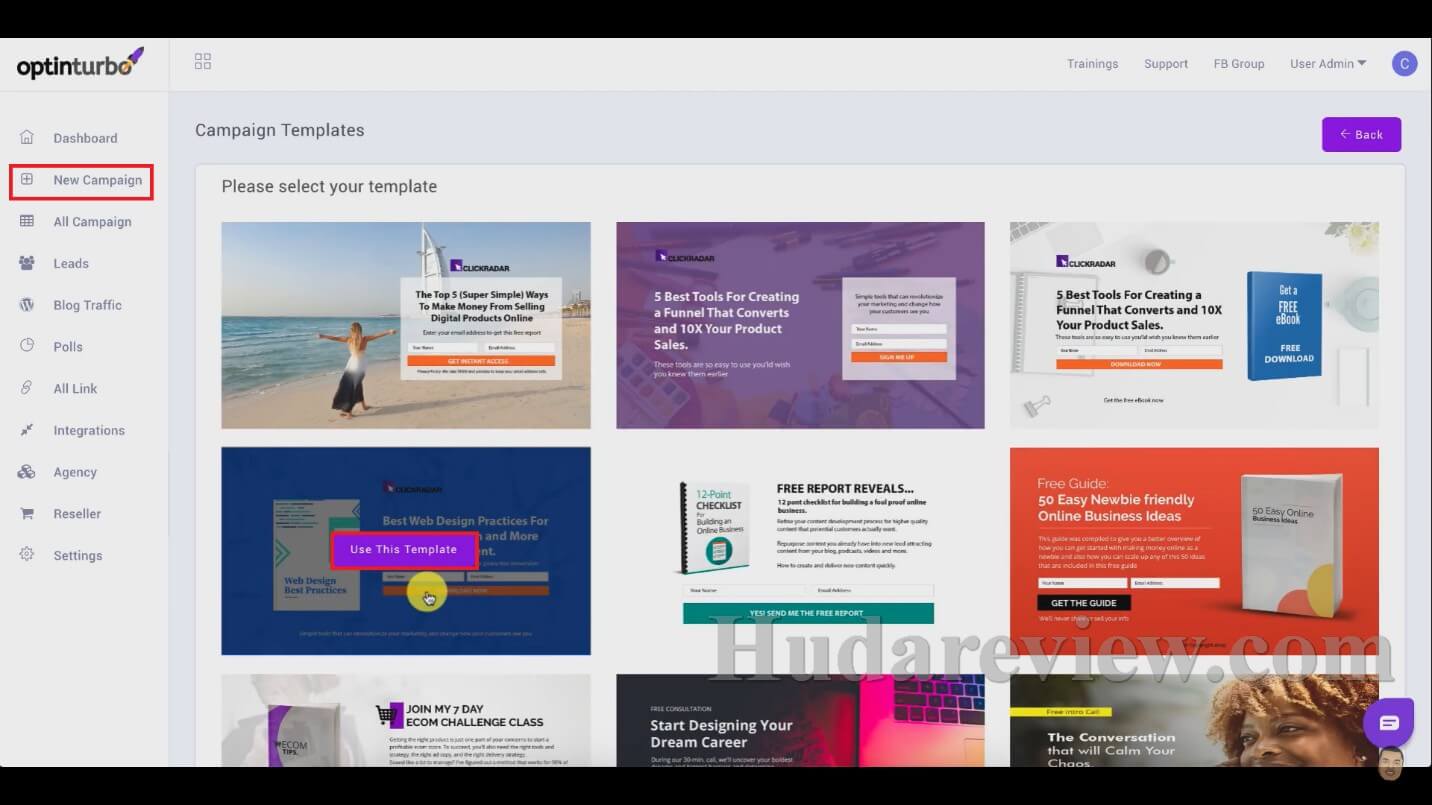Image resolution: width=1432 pixels, height=805 pixels.
Task: Select the 7 Day Ecom Challenge template
Action: point(406,720)
